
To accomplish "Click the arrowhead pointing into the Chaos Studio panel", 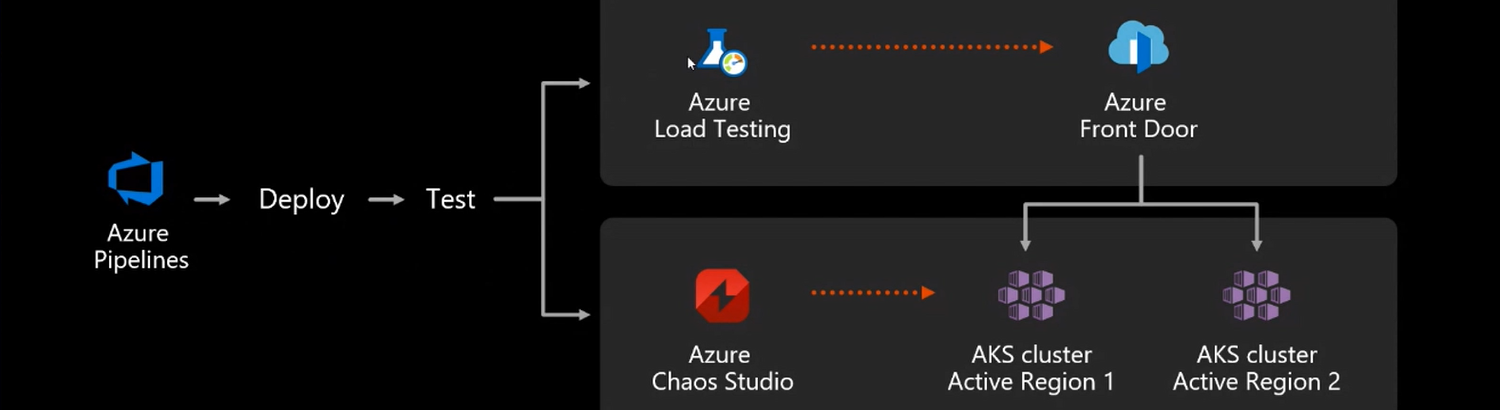I will click(584, 314).
